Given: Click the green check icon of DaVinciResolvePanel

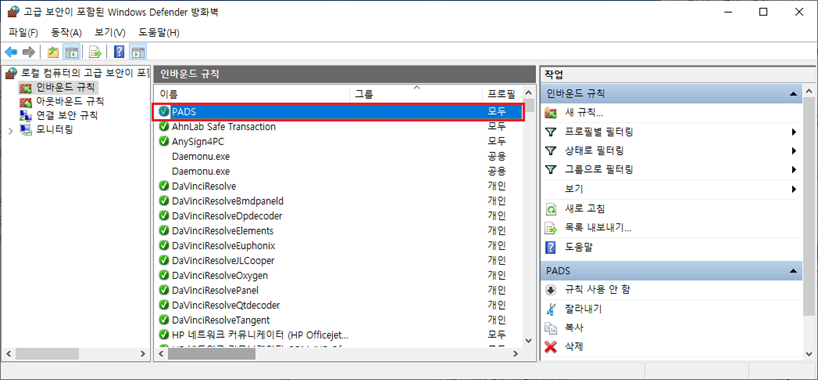Looking at the screenshot, I should (x=164, y=290).
